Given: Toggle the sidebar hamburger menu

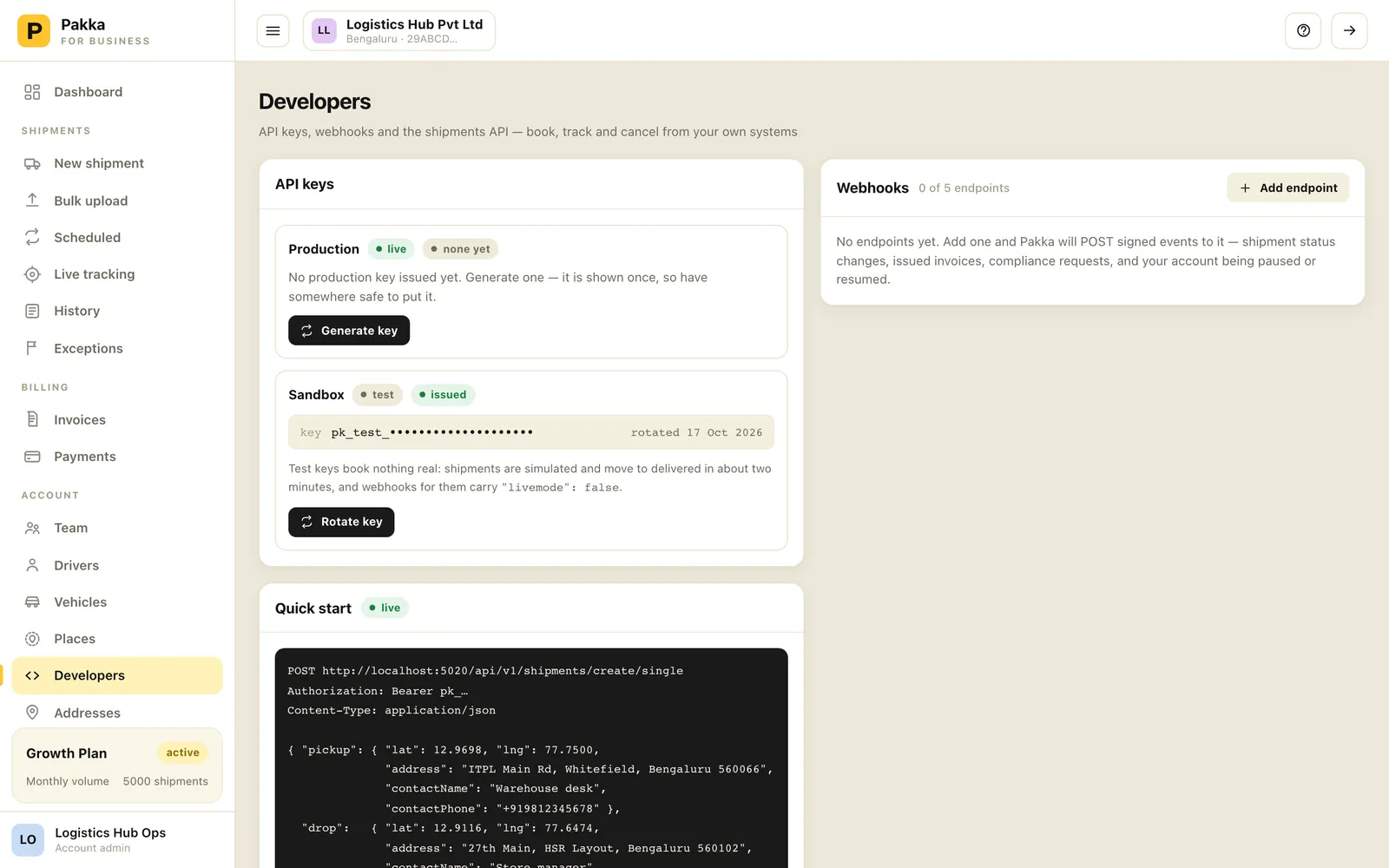Looking at the screenshot, I should click(273, 31).
